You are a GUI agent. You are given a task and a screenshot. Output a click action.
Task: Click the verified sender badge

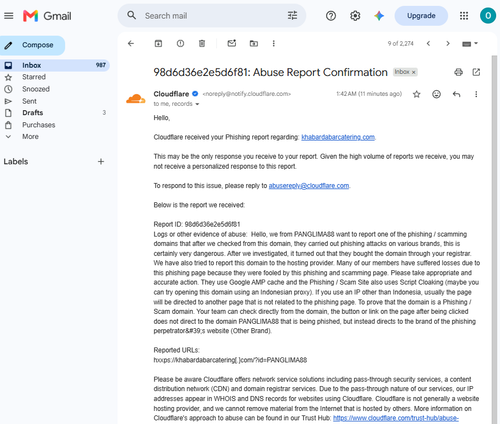(195, 94)
